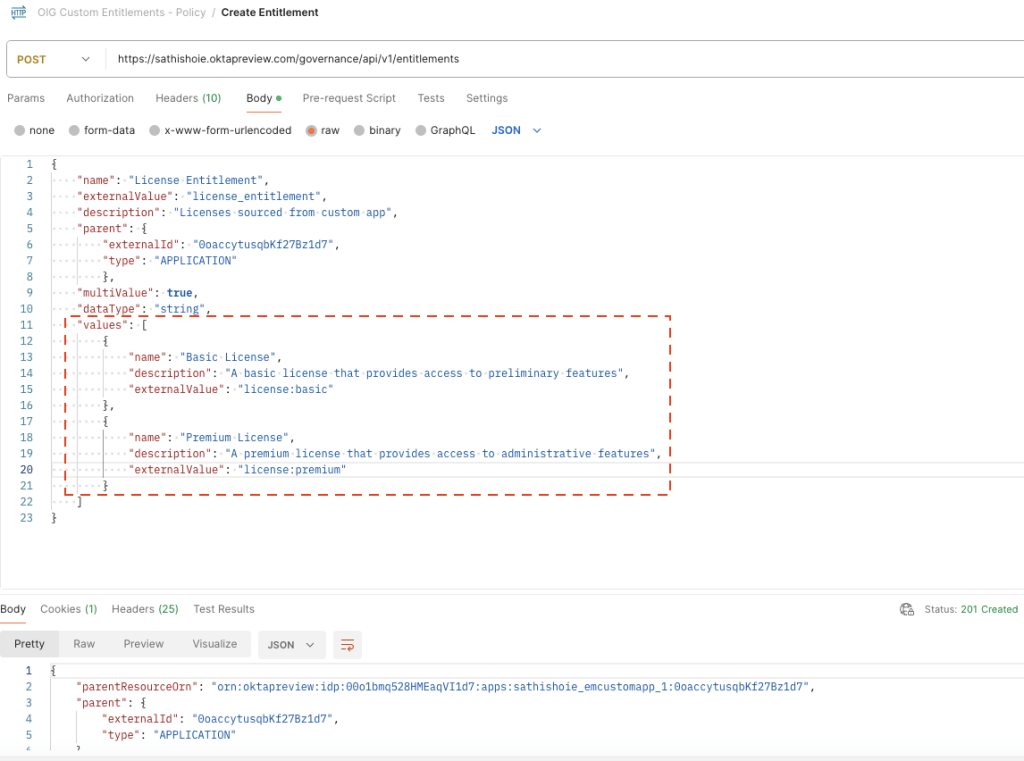Click the Basic License name line
Image resolution: width=1024 pixels, height=761 pixels.
click(x=205, y=357)
